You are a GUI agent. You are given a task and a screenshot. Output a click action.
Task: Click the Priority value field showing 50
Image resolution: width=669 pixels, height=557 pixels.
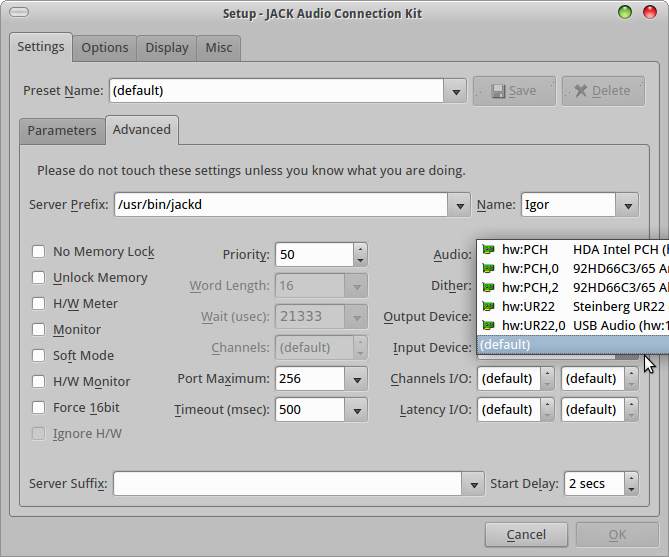pyautogui.click(x=314, y=255)
